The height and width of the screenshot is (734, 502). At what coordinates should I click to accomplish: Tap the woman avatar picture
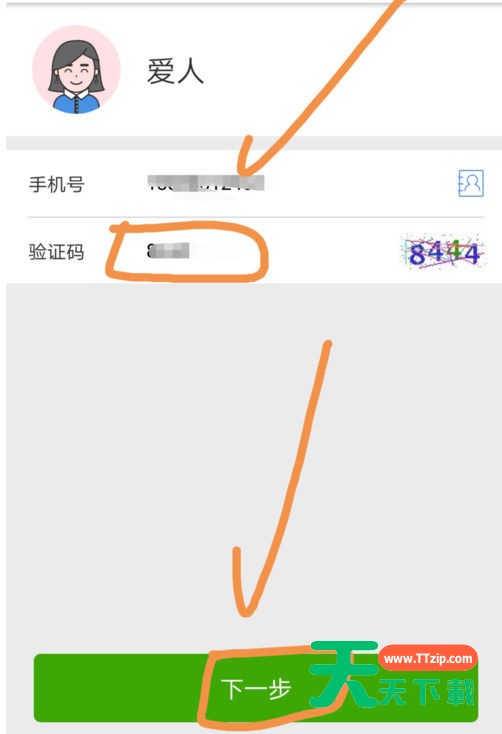pos(76,70)
